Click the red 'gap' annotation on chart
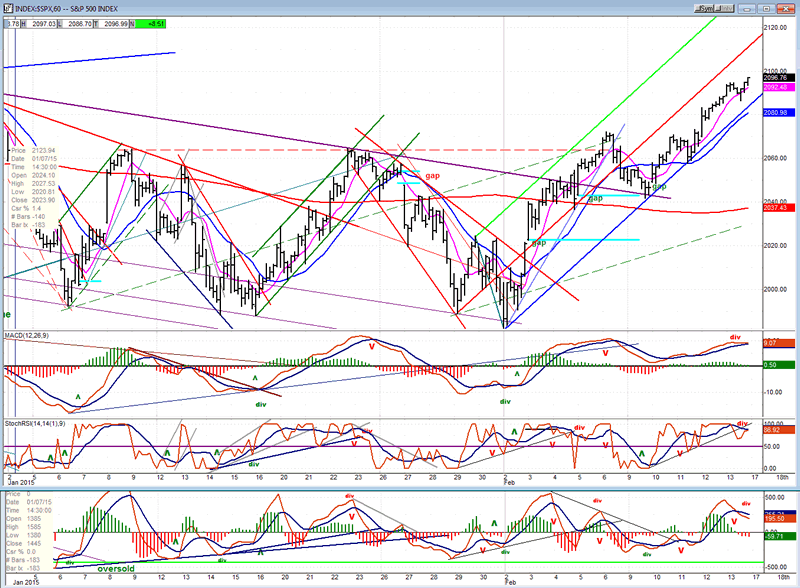The image size is (800, 588). click(x=433, y=175)
